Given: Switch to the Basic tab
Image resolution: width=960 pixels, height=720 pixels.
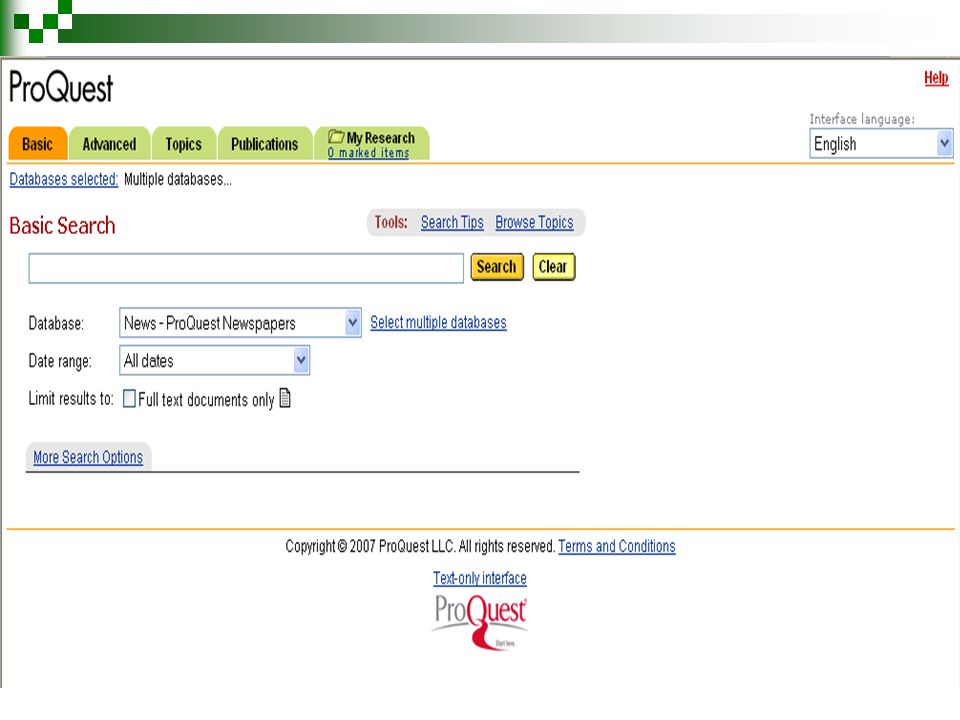Looking at the screenshot, I should 37,144.
